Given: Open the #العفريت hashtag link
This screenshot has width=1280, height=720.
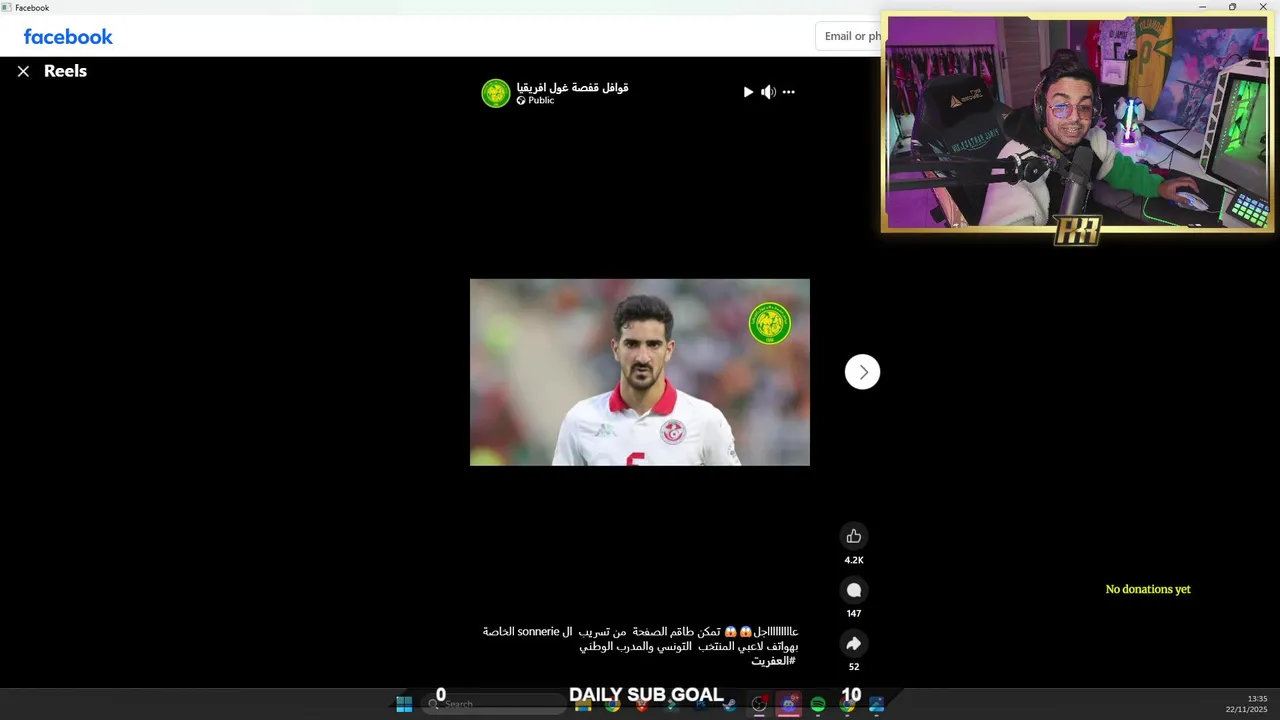Looking at the screenshot, I should click(774, 661).
